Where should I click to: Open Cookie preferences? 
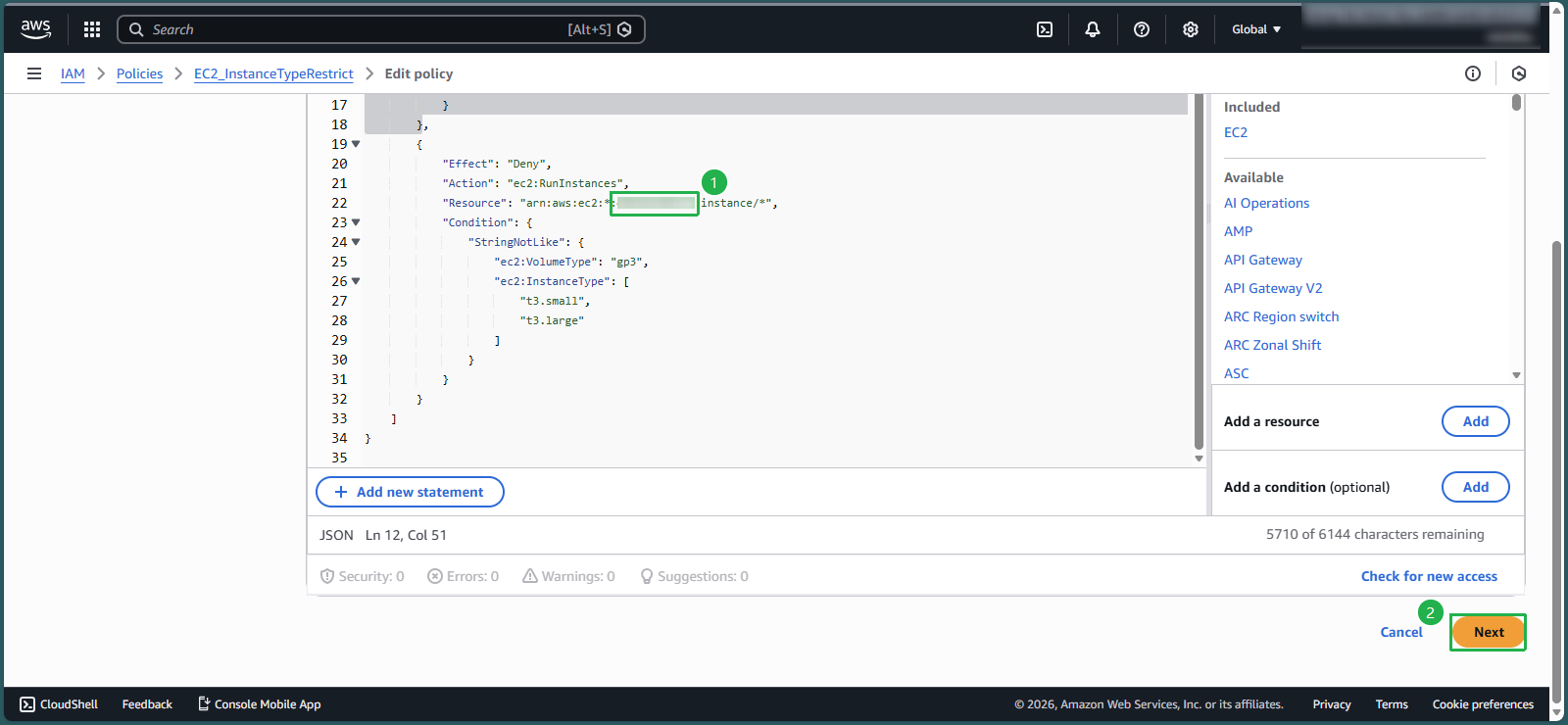pyautogui.click(x=1483, y=704)
